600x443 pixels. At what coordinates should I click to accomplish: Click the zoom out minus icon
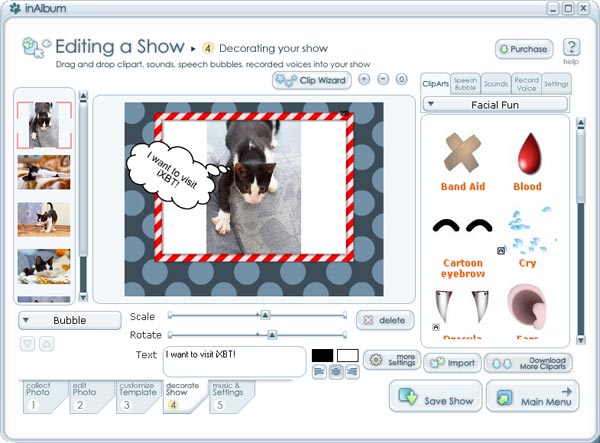[383, 79]
